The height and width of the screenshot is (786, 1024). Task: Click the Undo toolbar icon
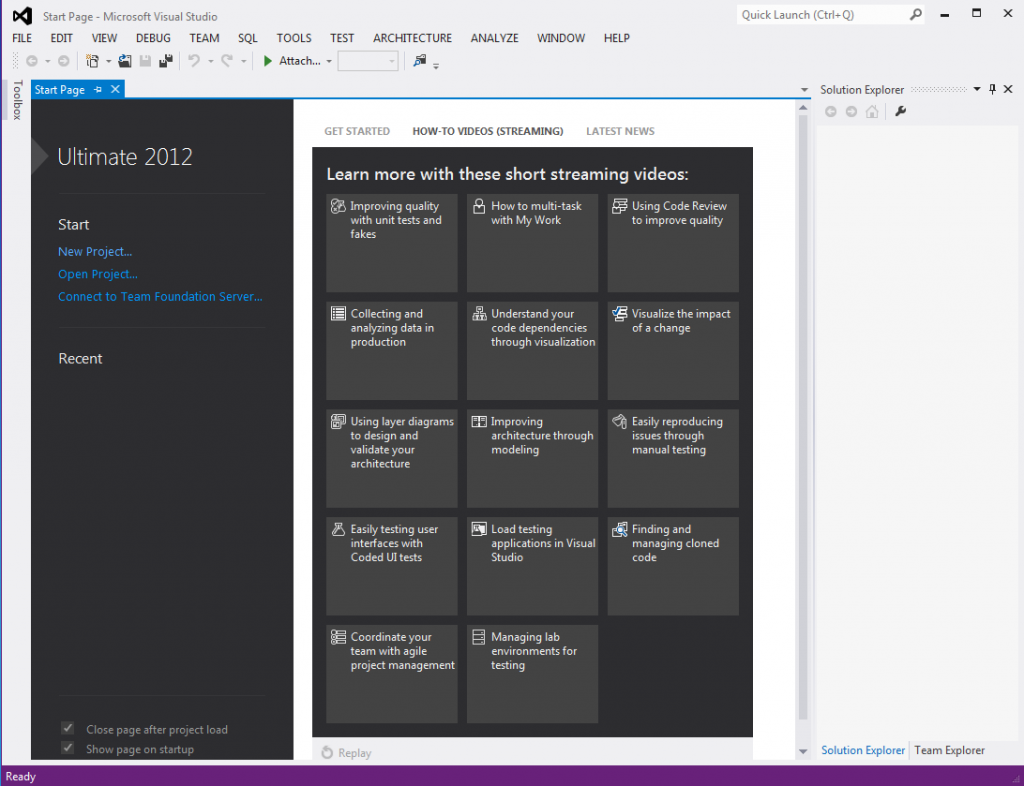194,61
